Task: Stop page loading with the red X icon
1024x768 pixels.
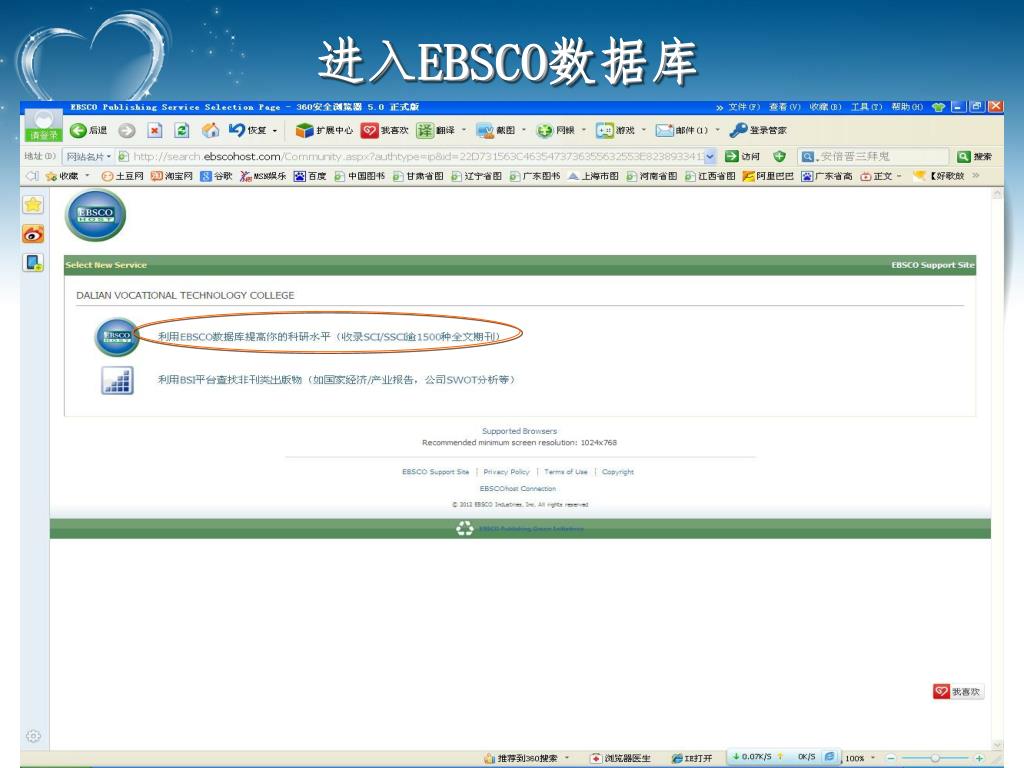Action: click(x=155, y=131)
